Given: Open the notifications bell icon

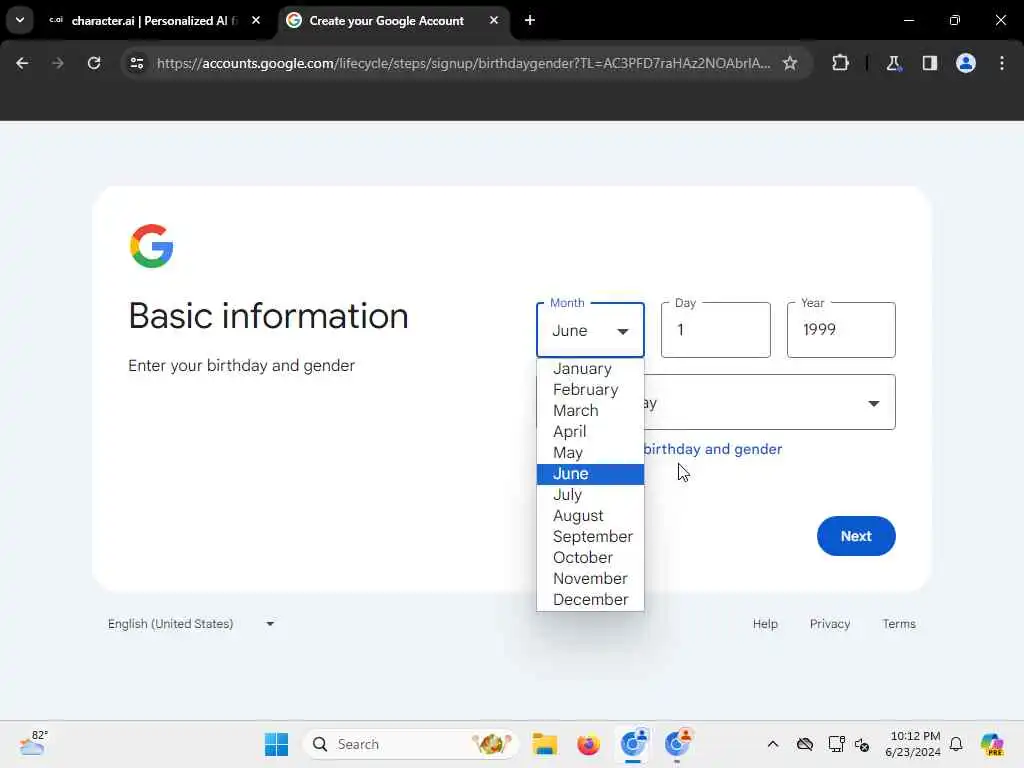Looking at the screenshot, I should pyautogui.click(x=956, y=744).
